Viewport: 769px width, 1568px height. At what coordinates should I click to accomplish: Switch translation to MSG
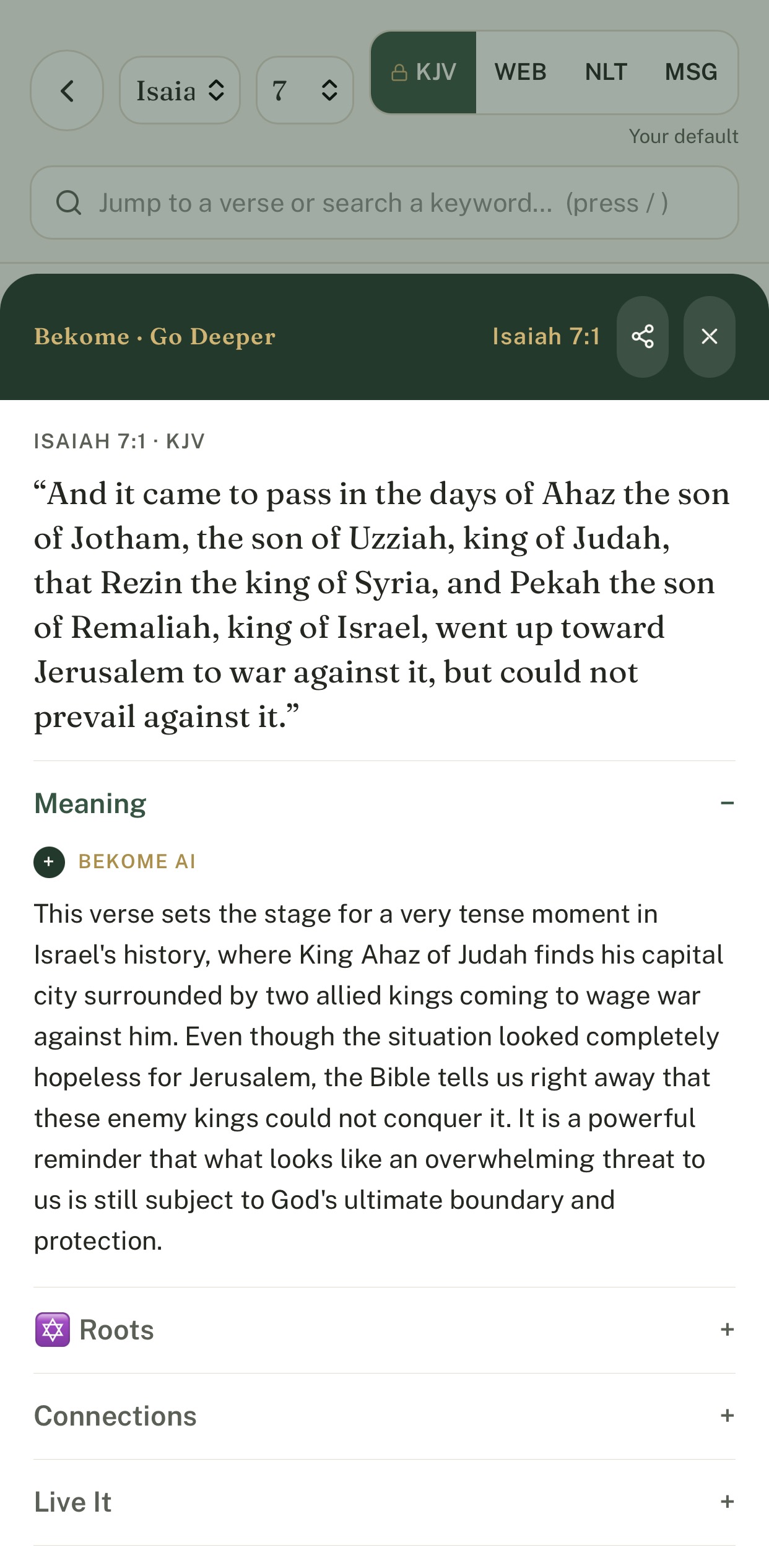pos(691,72)
